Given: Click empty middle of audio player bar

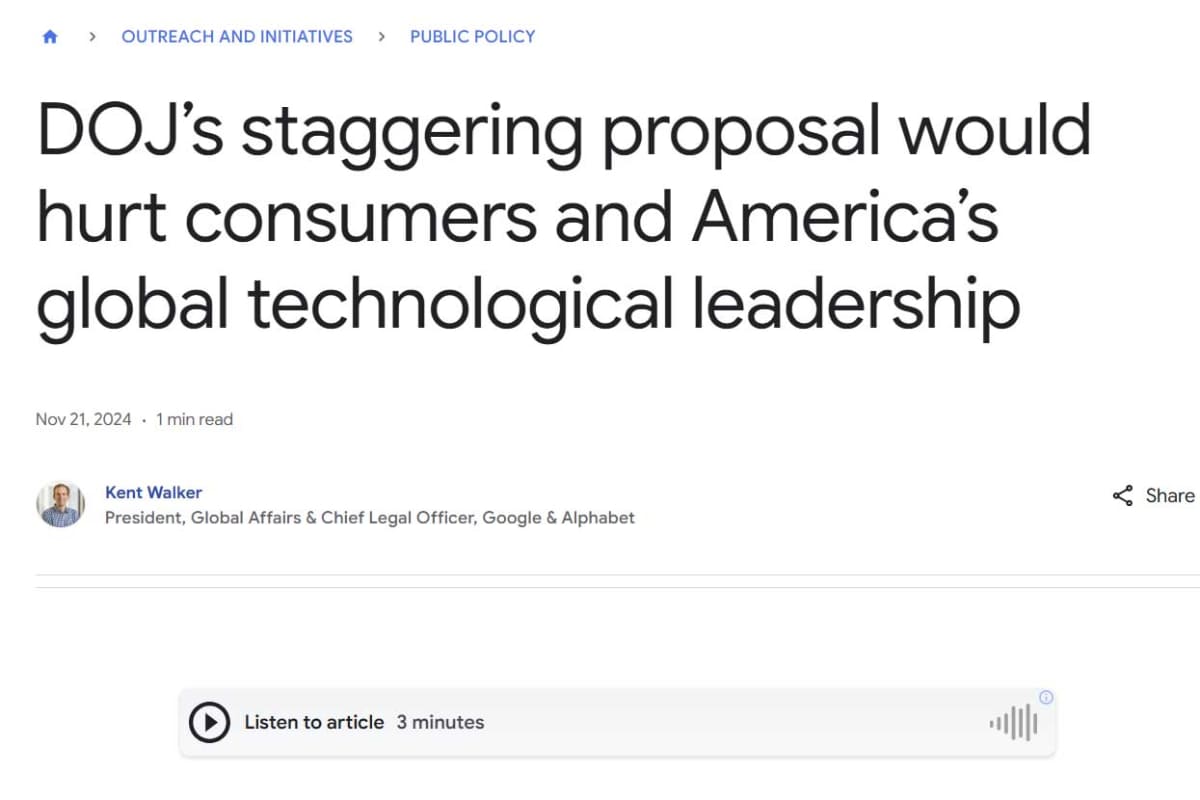Looking at the screenshot, I should pos(730,722).
